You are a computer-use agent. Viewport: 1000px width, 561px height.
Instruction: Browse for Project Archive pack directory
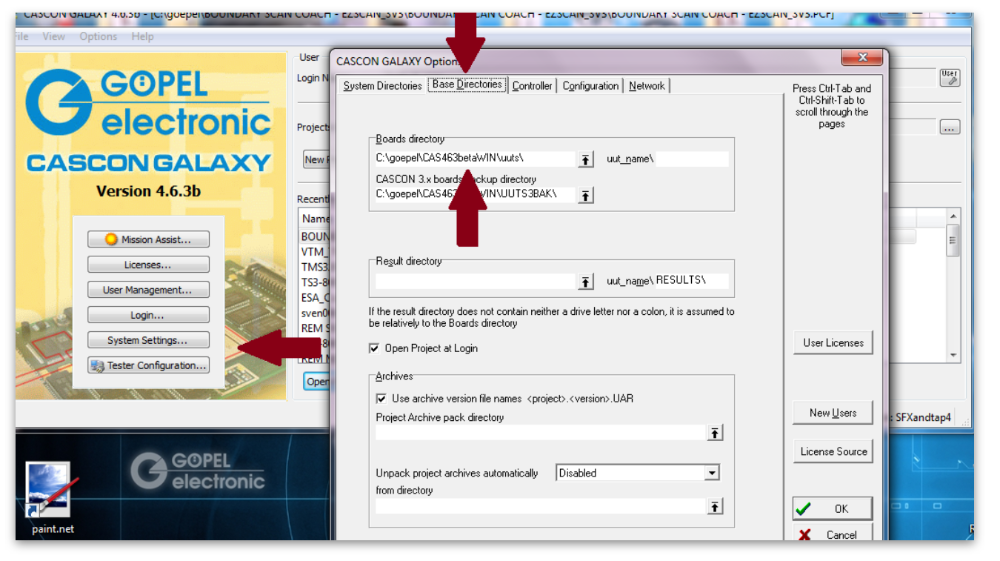(714, 434)
